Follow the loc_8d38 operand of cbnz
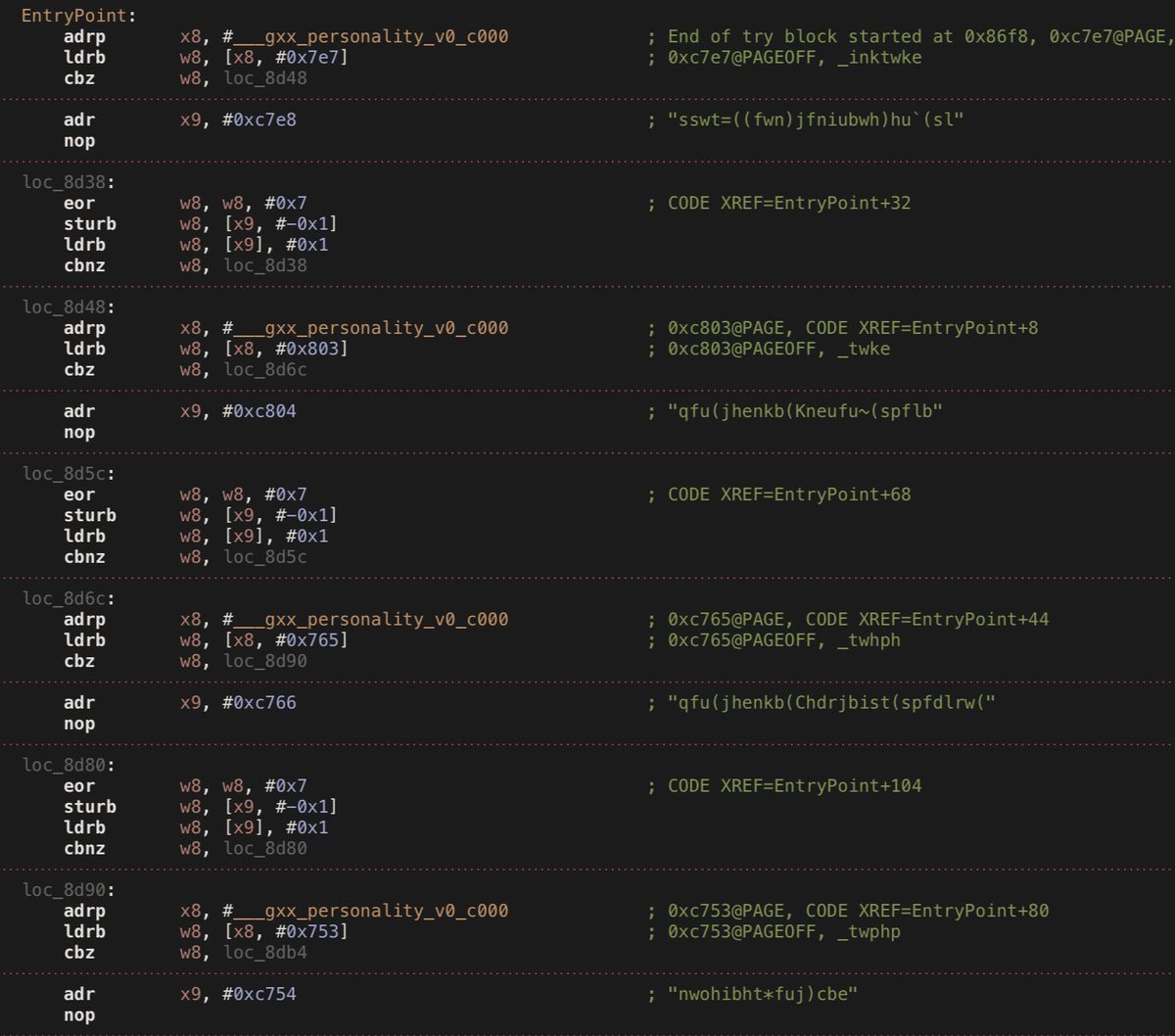Screen dimensions: 1175x1036 pyautogui.click(x=265, y=265)
